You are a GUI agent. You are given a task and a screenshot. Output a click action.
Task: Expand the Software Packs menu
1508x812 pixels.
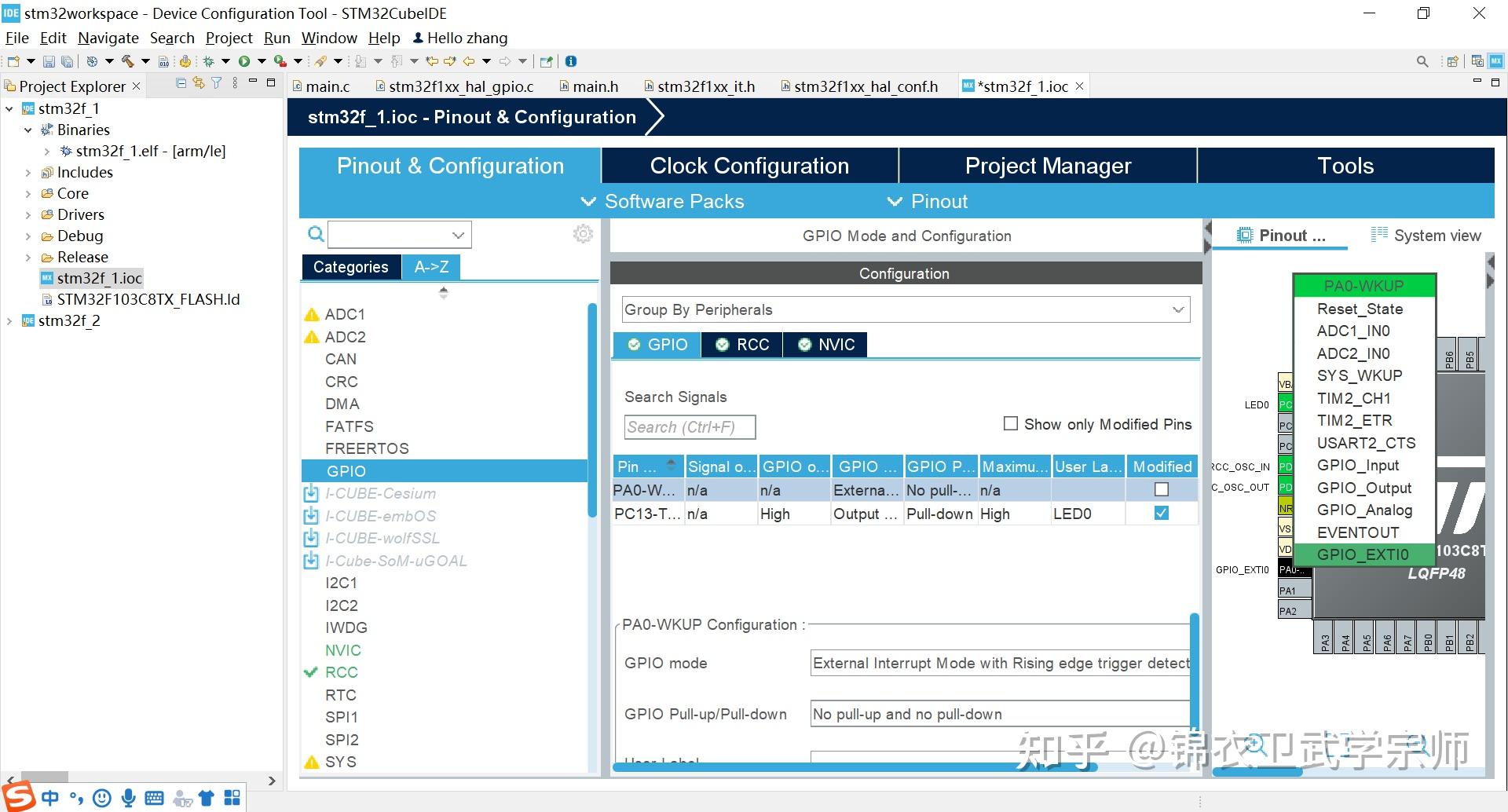pyautogui.click(x=662, y=201)
